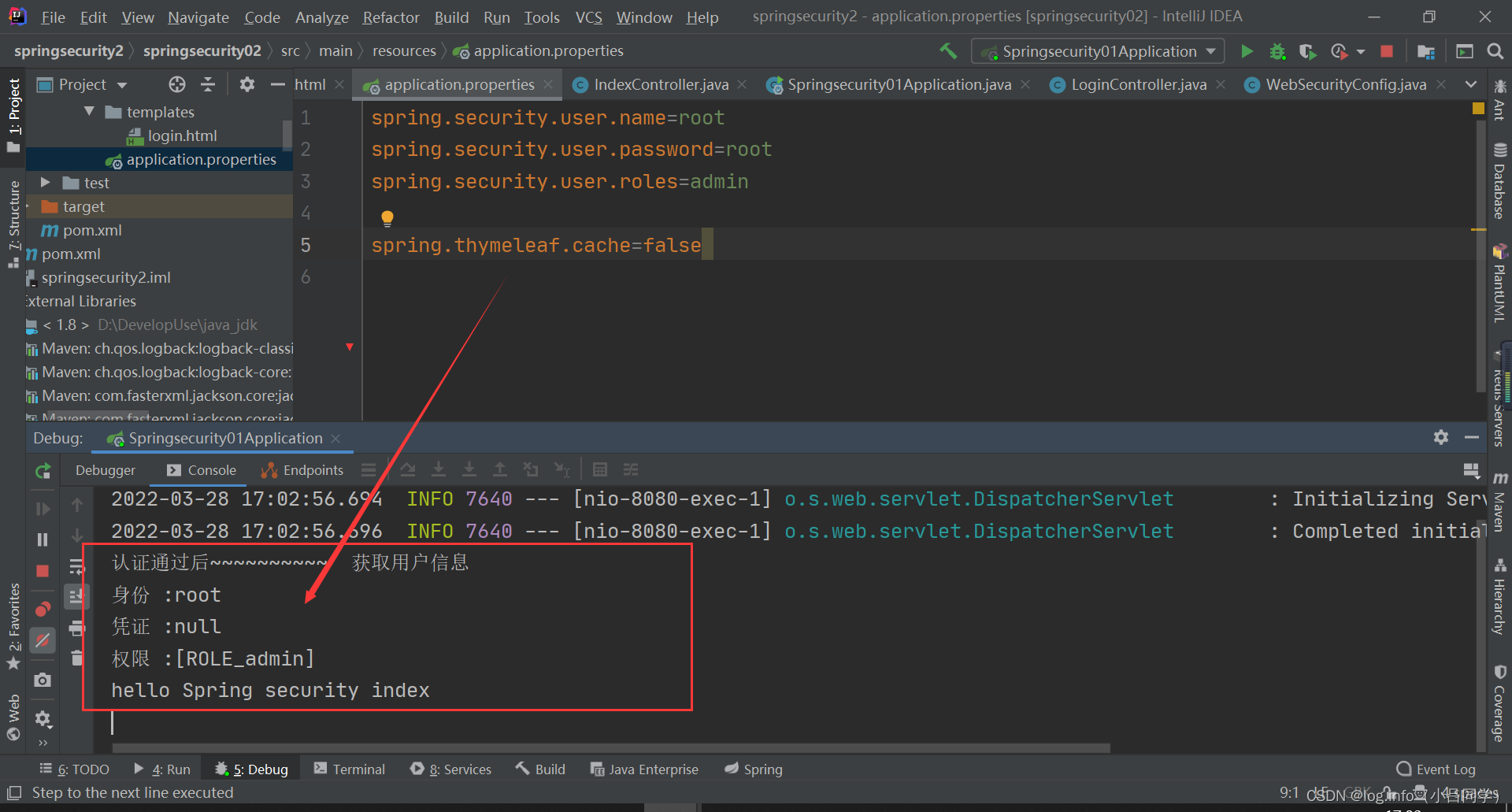Toggle soft-wrap in console sidebar

tap(76, 566)
